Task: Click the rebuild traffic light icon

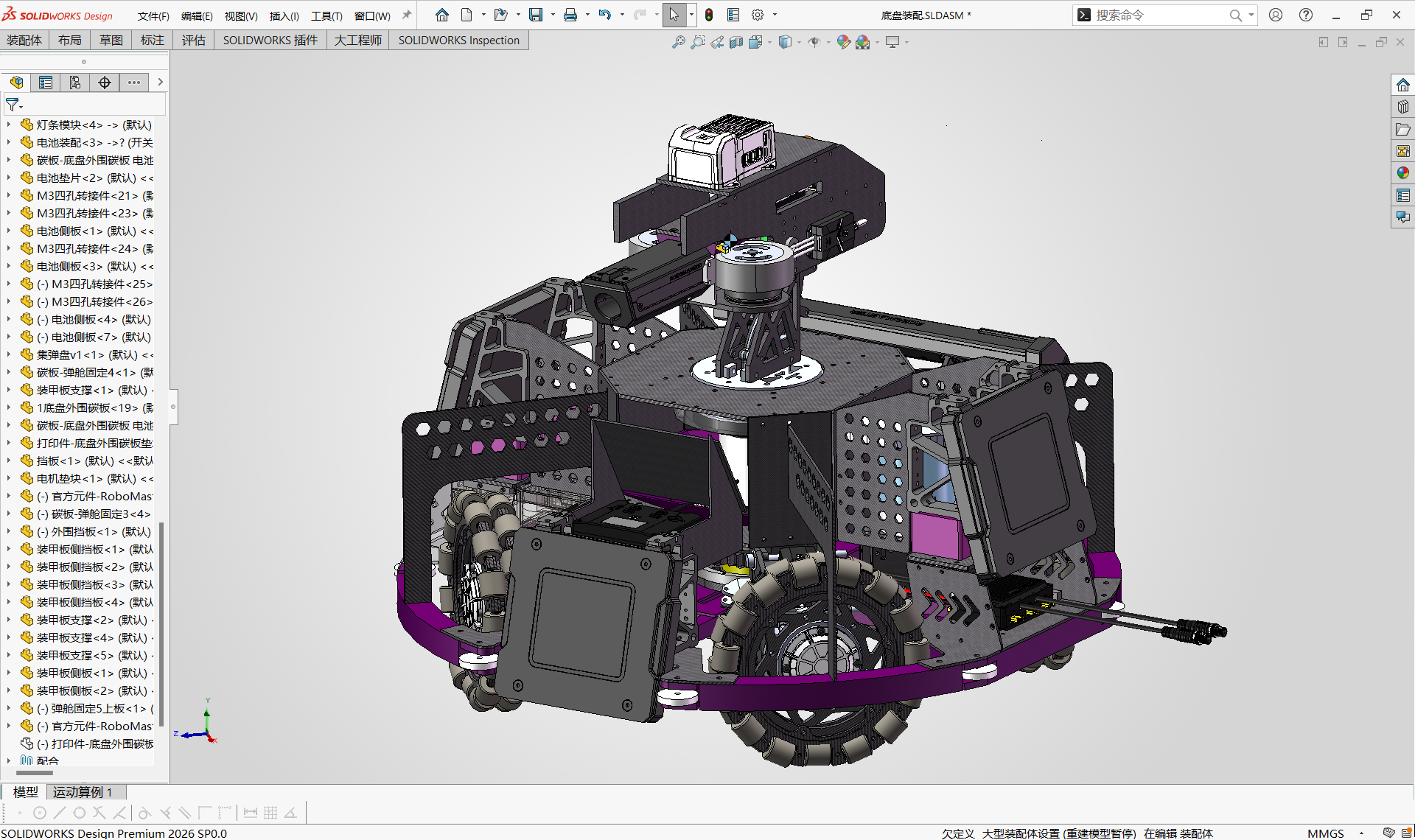Action: coord(709,15)
